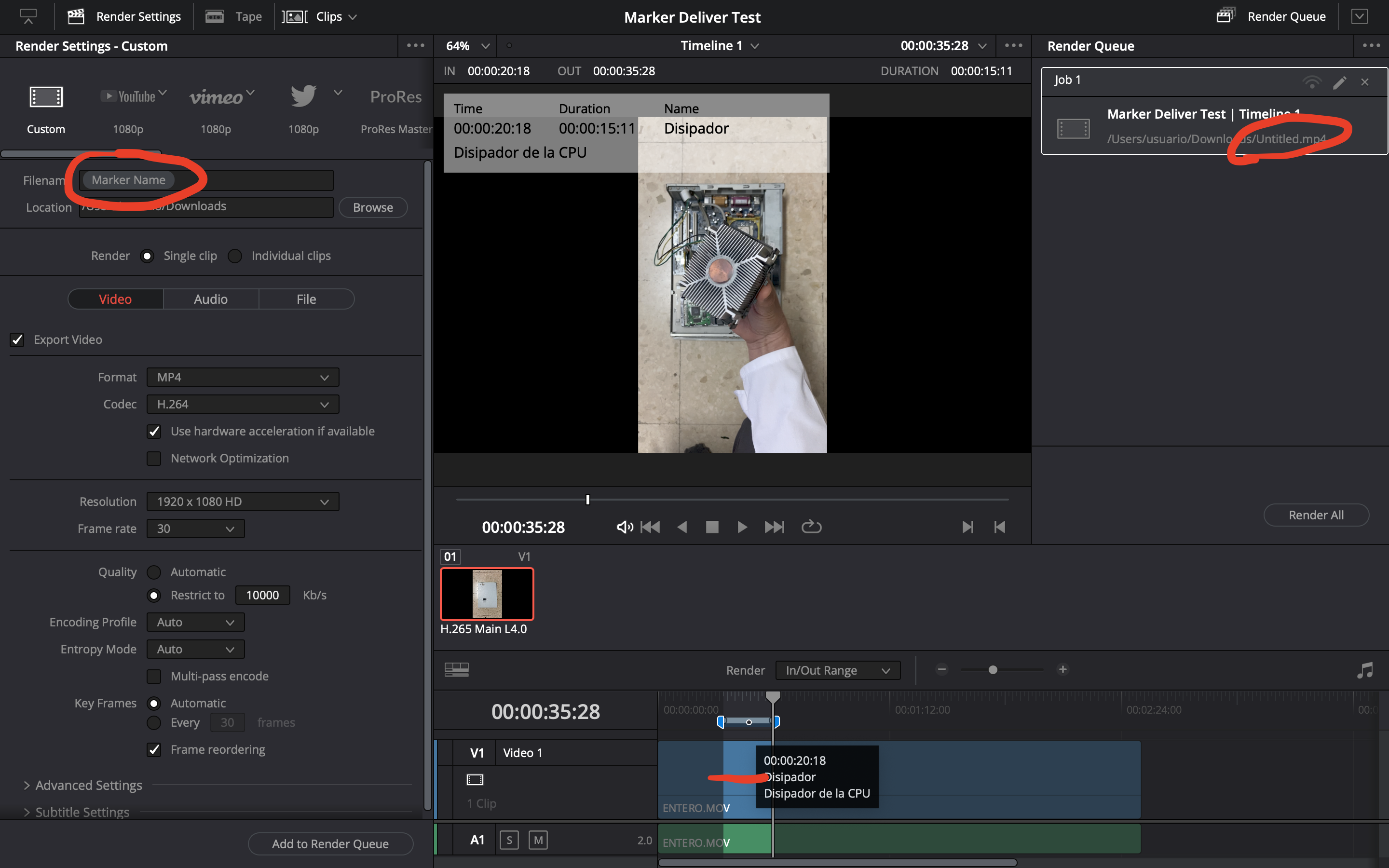Toggle loop playback

[812, 527]
